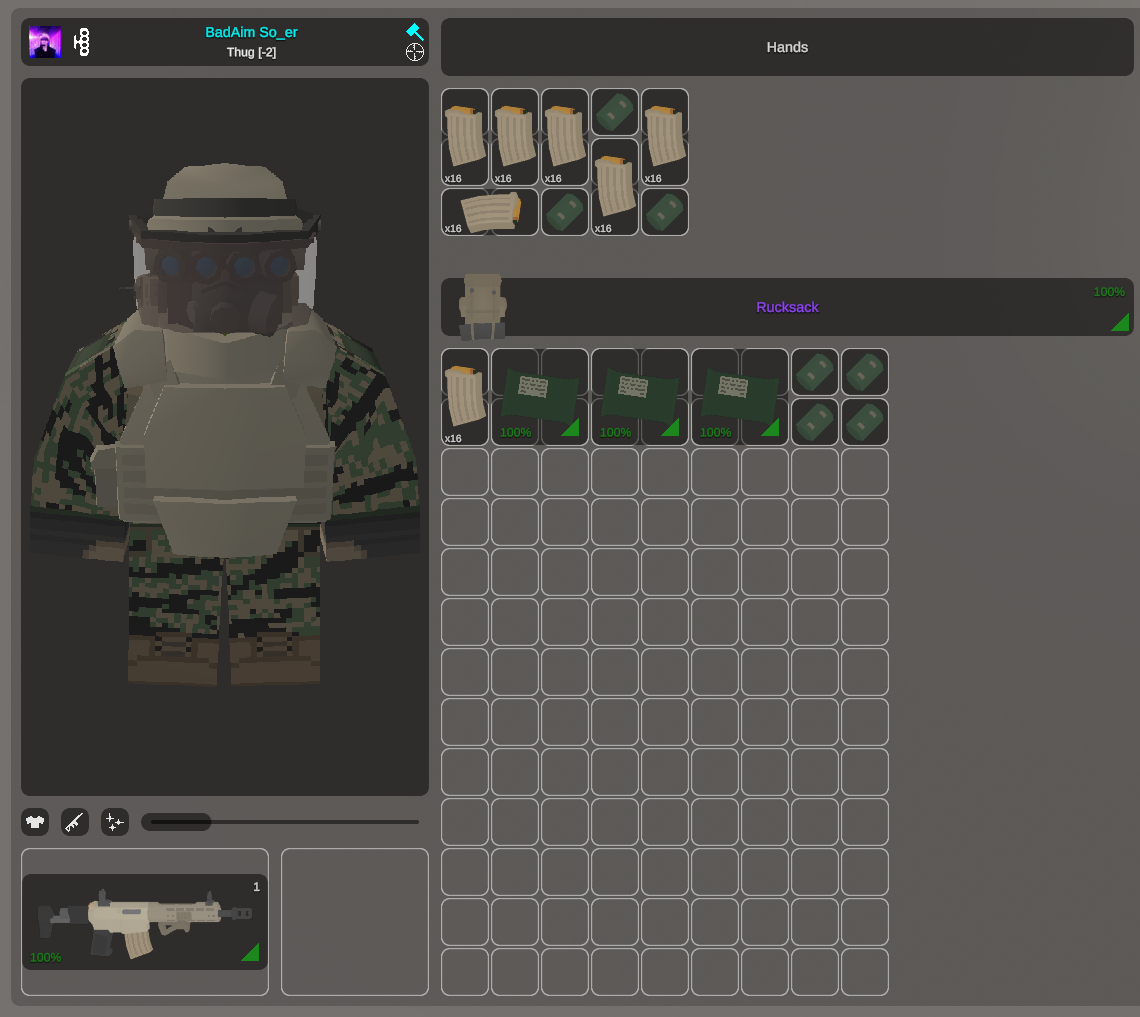The image size is (1140, 1017).
Task: Click the 3D character model preview
Action: pyautogui.click(x=225, y=436)
